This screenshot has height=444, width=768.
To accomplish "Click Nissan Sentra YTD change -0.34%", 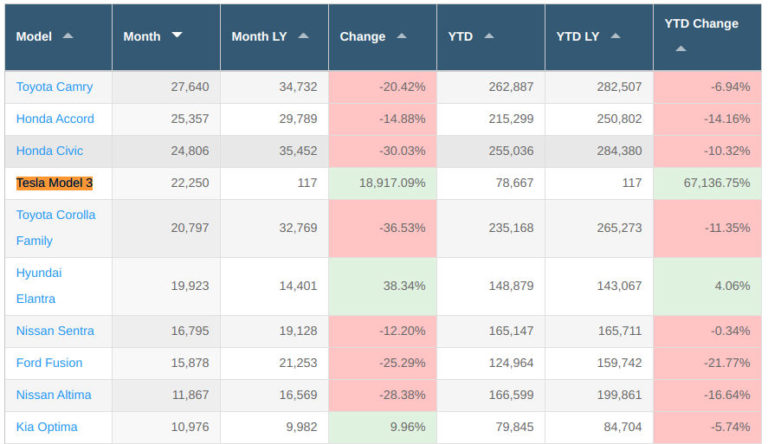I will (x=730, y=331).
